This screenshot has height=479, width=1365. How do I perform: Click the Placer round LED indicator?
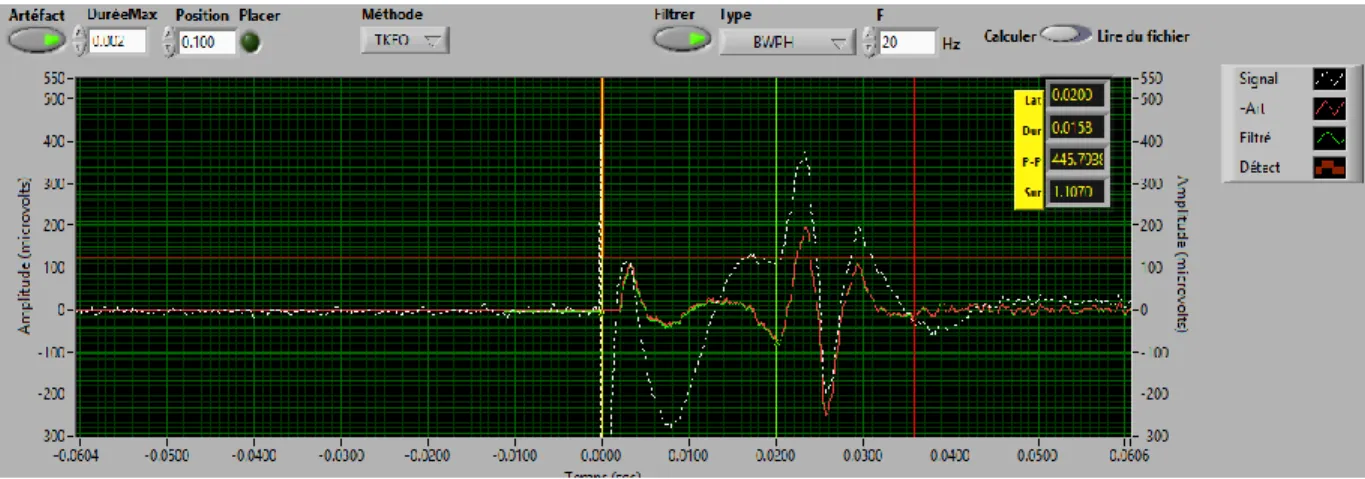pyautogui.click(x=252, y=41)
